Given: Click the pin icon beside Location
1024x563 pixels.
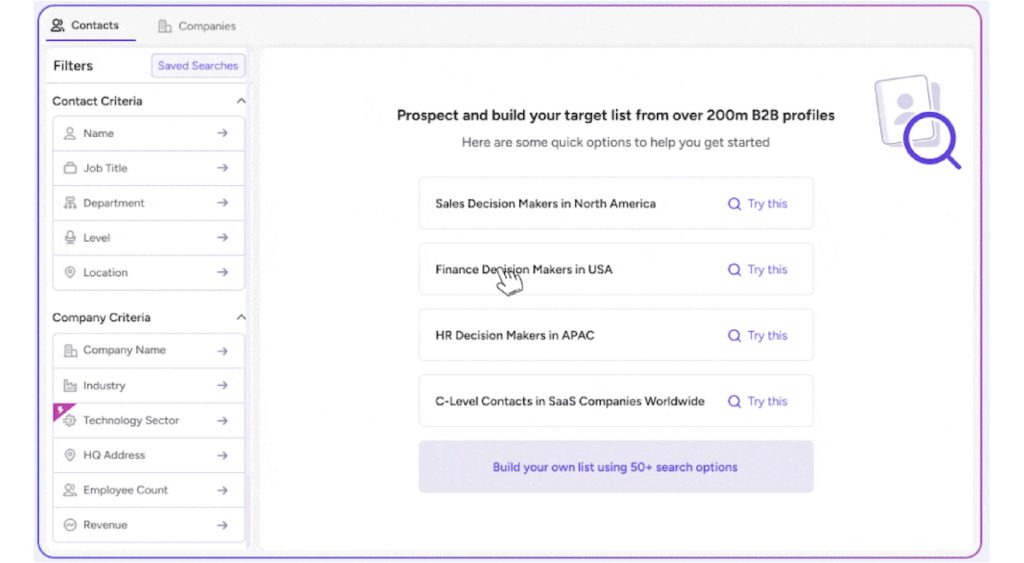Looking at the screenshot, I should click(x=70, y=272).
